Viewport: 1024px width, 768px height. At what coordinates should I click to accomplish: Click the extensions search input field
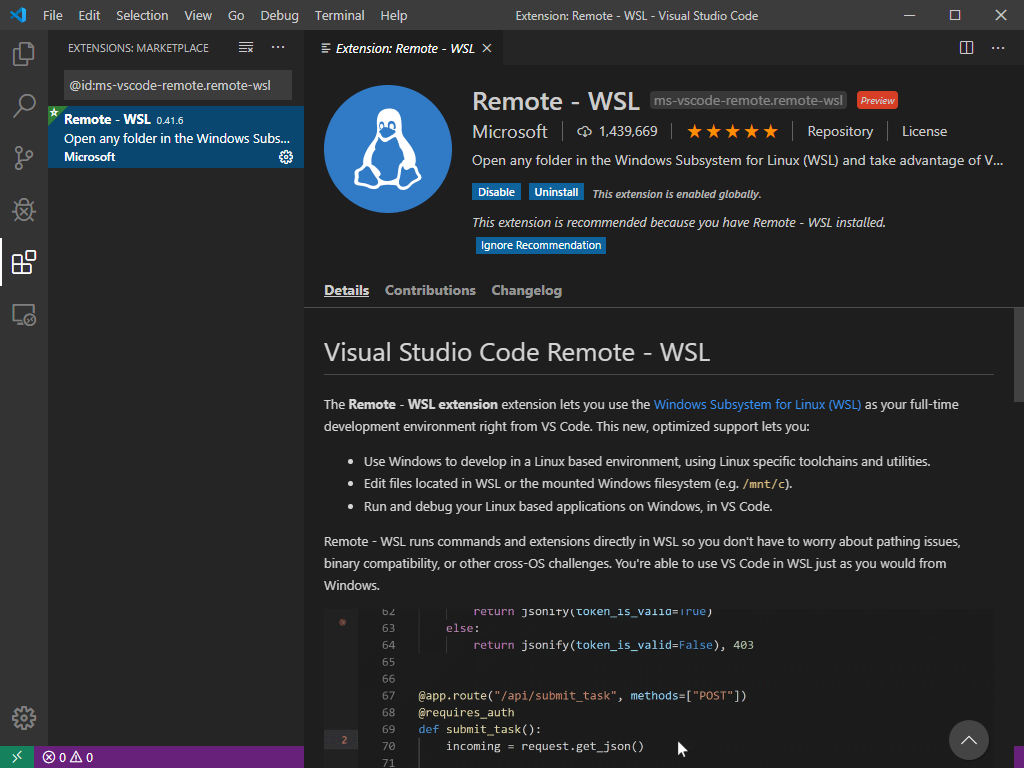pos(178,86)
